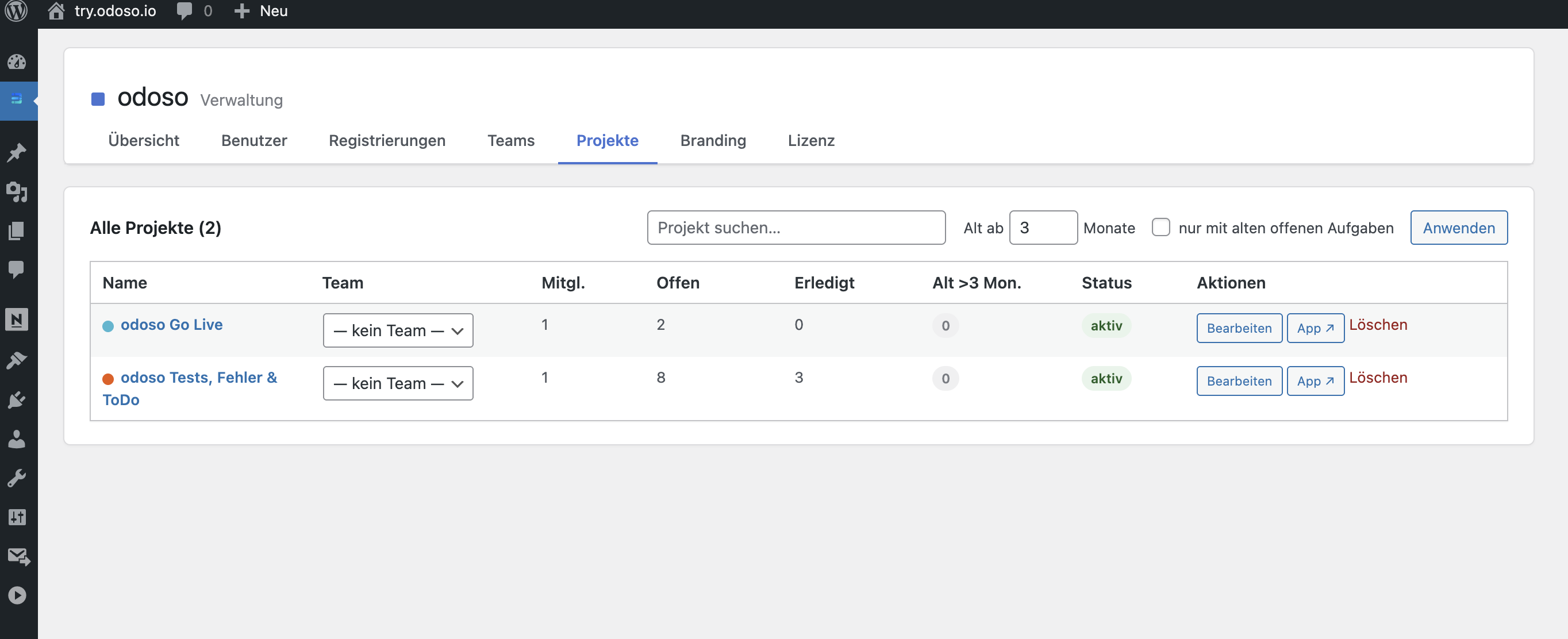Open Comments speech bubble sidebar icon
1568x639 pixels.
tap(17, 270)
